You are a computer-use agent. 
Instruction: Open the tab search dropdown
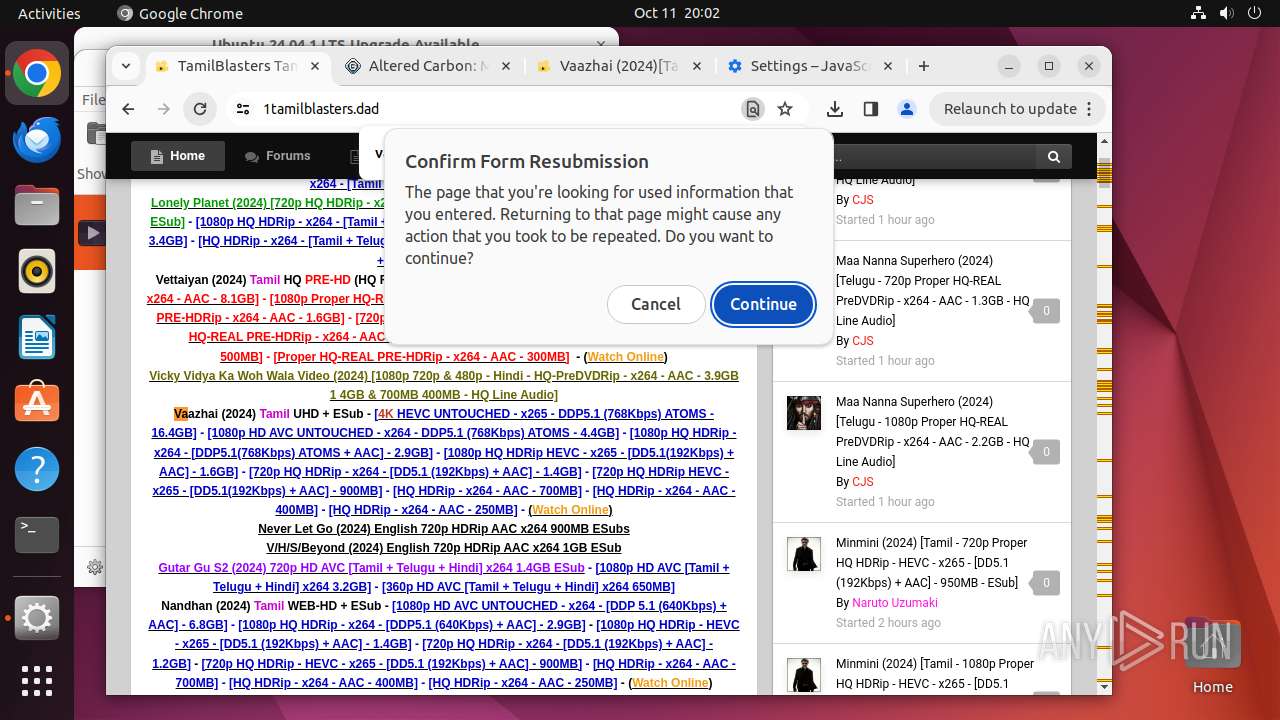(x=126, y=66)
